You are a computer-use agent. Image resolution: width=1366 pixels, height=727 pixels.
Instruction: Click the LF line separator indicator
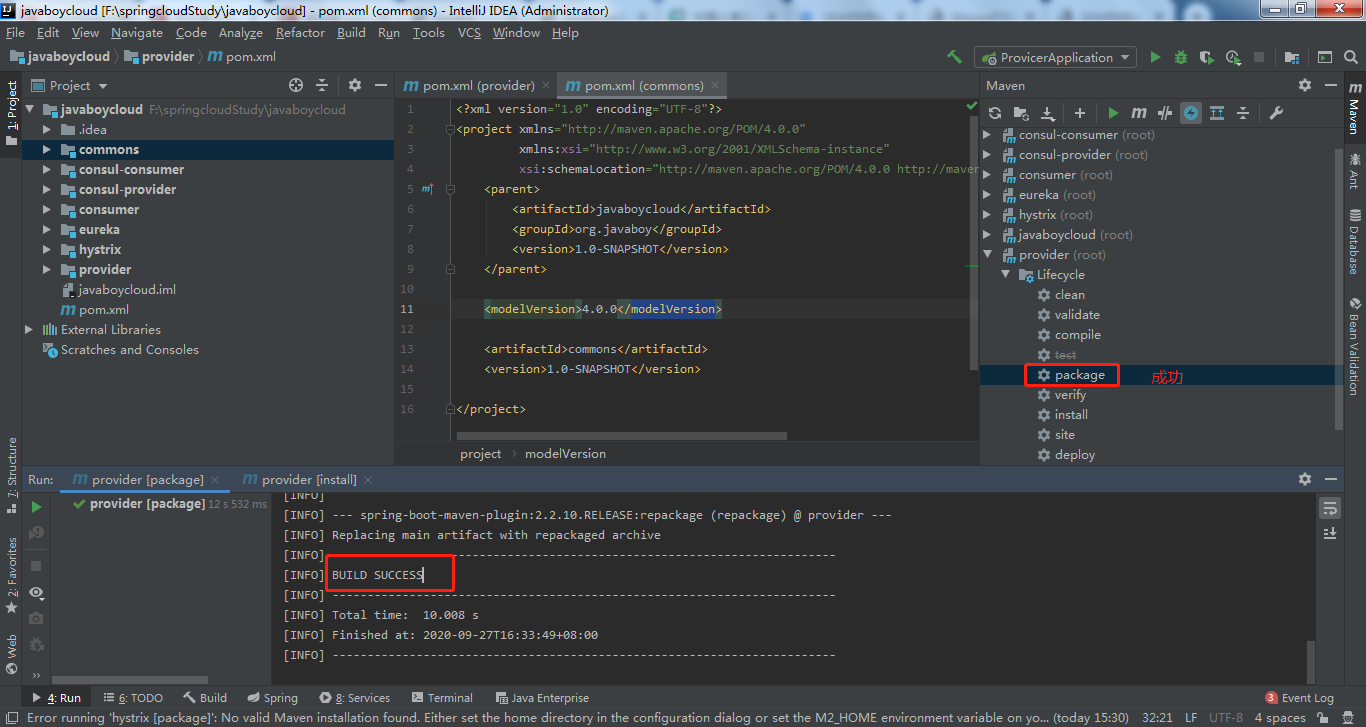1193,717
